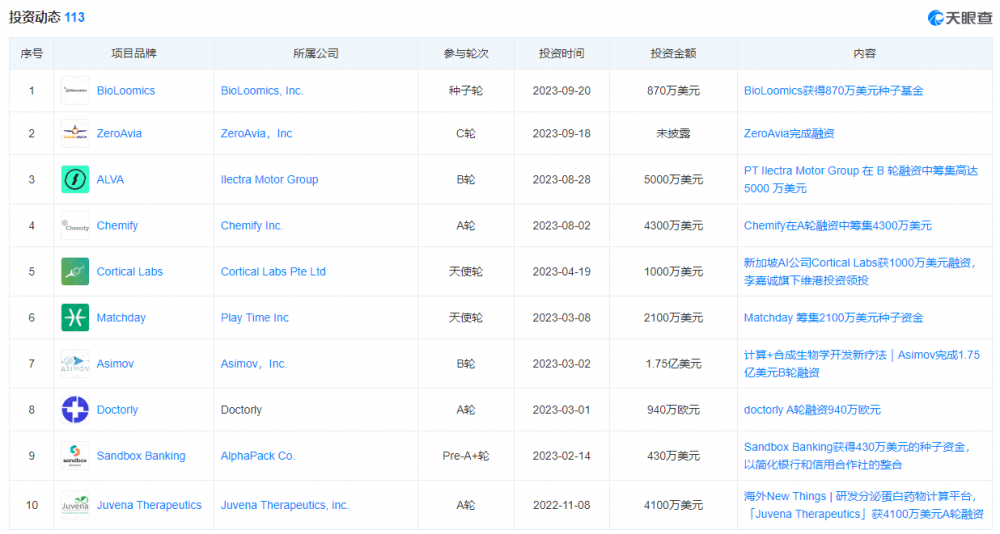Screen dimensions: 1000x534
Task: Open BioLoomics获得870万美元种子基金 article
Action: (834, 91)
